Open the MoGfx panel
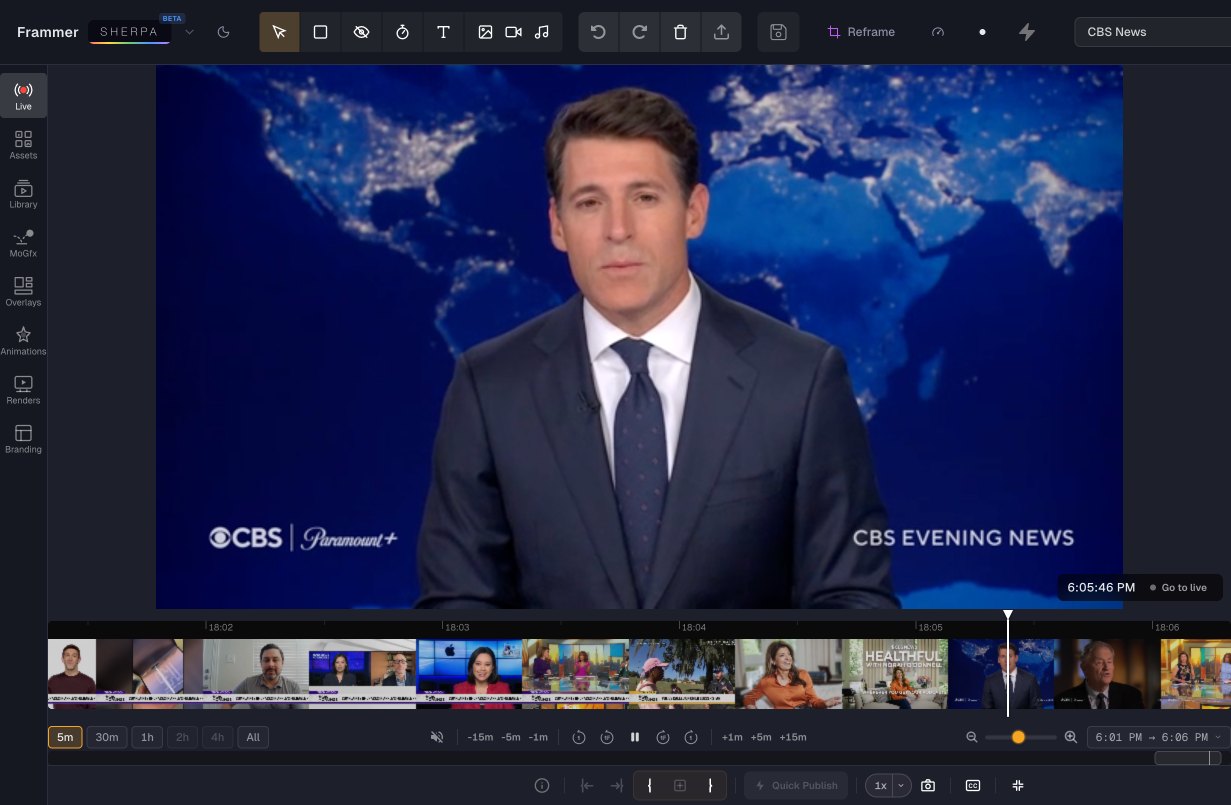The width and height of the screenshot is (1231, 805). (x=23, y=243)
